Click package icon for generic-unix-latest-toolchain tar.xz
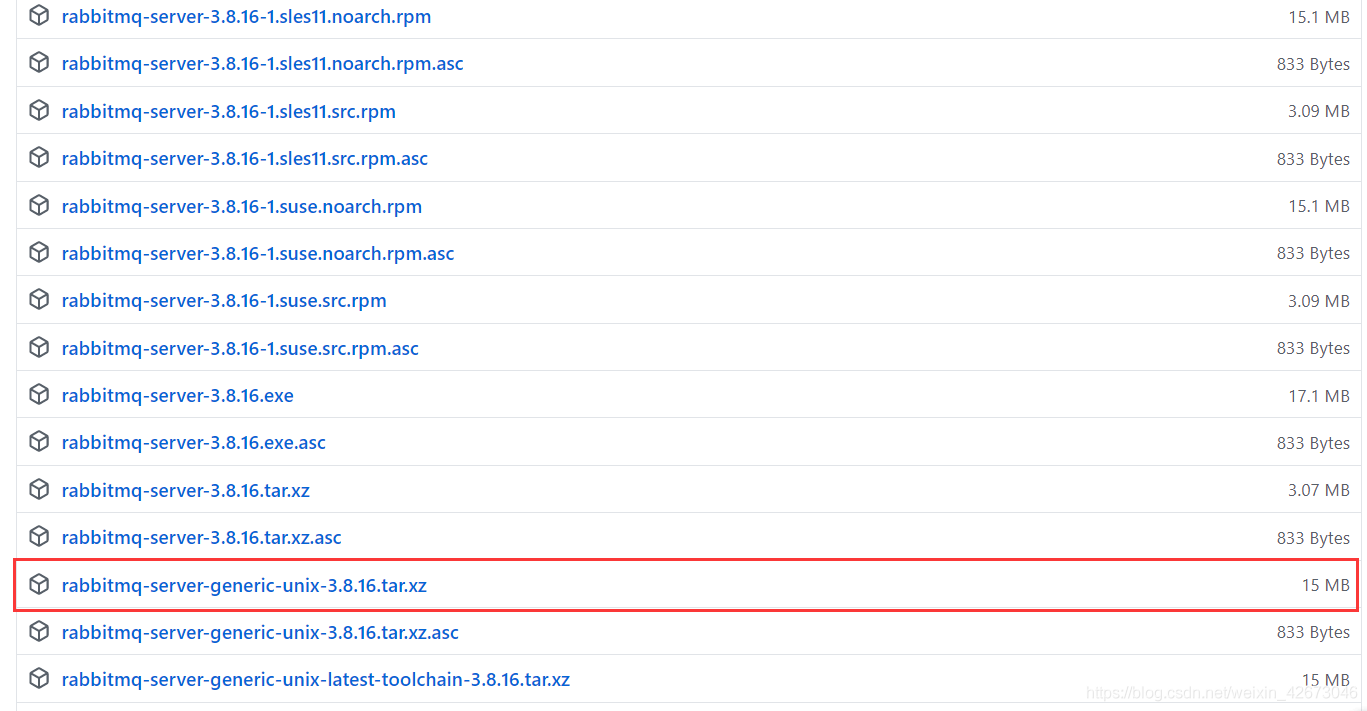Image resolution: width=1367 pixels, height=711 pixels. point(39,679)
